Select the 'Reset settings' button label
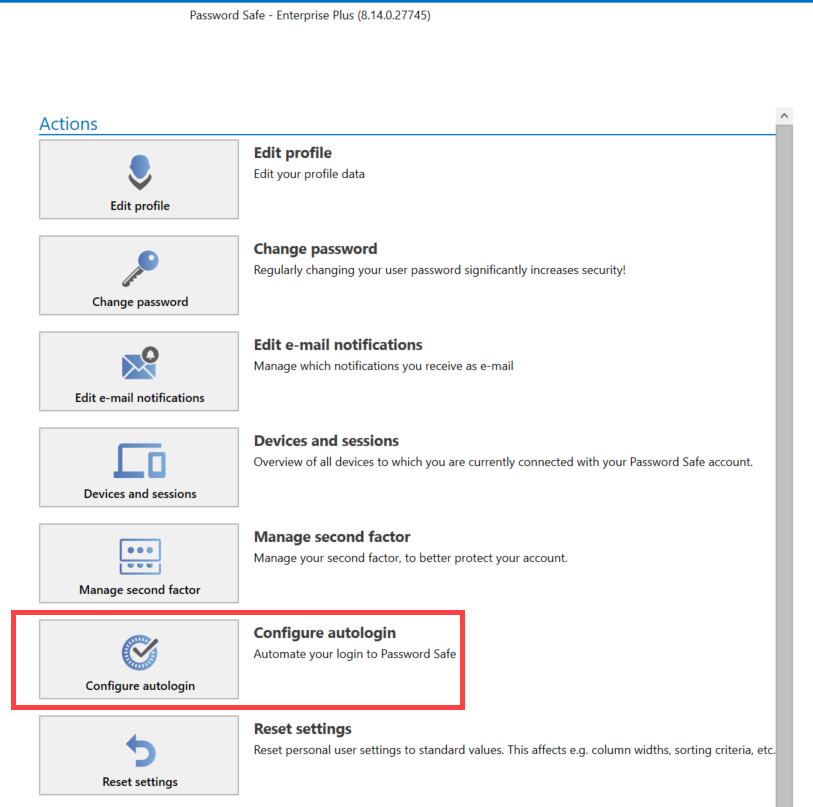 coord(140,782)
